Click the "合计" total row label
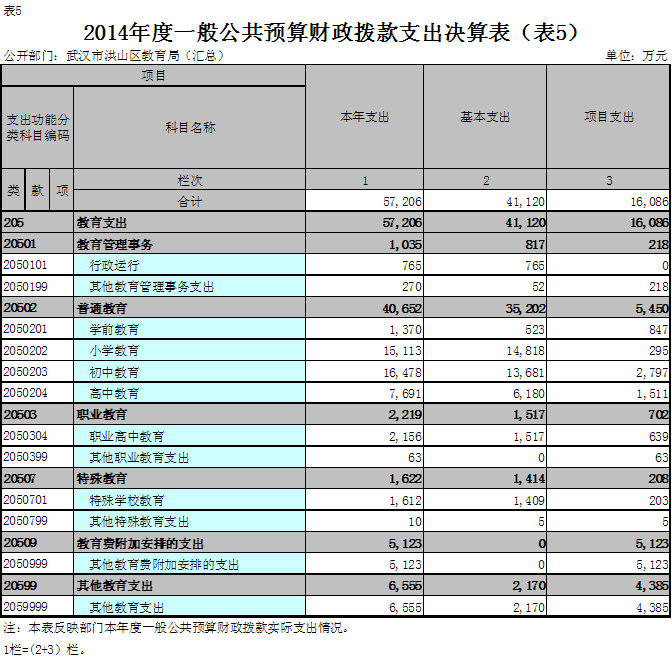This screenshot has width=672, height=661. coord(189,202)
